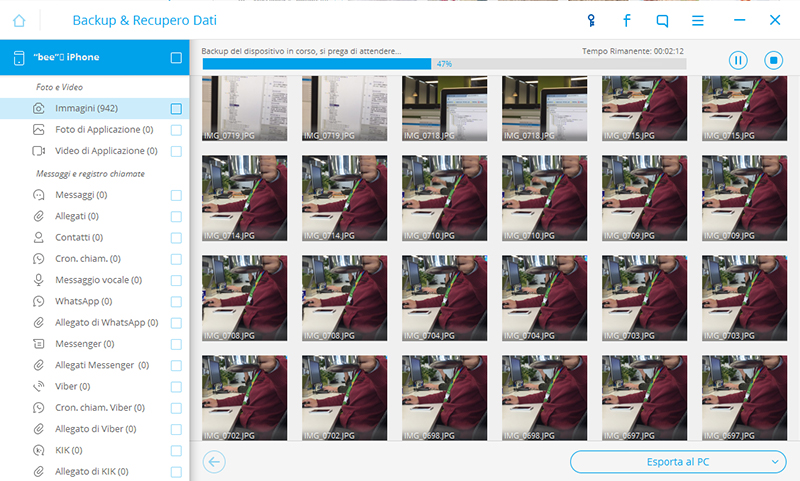Click the back arrow at bottom left

click(x=213, y=461)
